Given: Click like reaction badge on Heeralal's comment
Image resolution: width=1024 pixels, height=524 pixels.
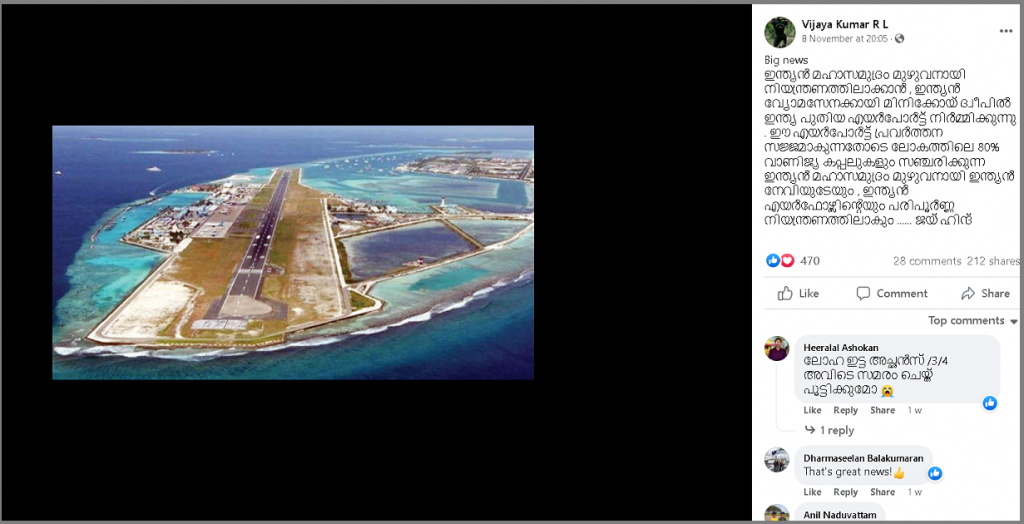Looking at the screenshot, I should (x=990, y=403).
